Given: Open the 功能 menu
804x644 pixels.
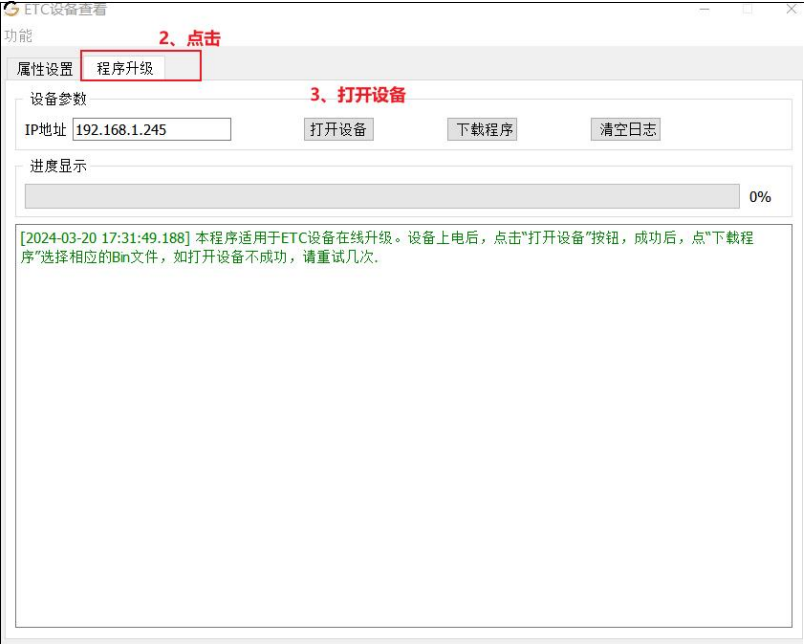Looking at the screenshot, I should tap(18, 36).
